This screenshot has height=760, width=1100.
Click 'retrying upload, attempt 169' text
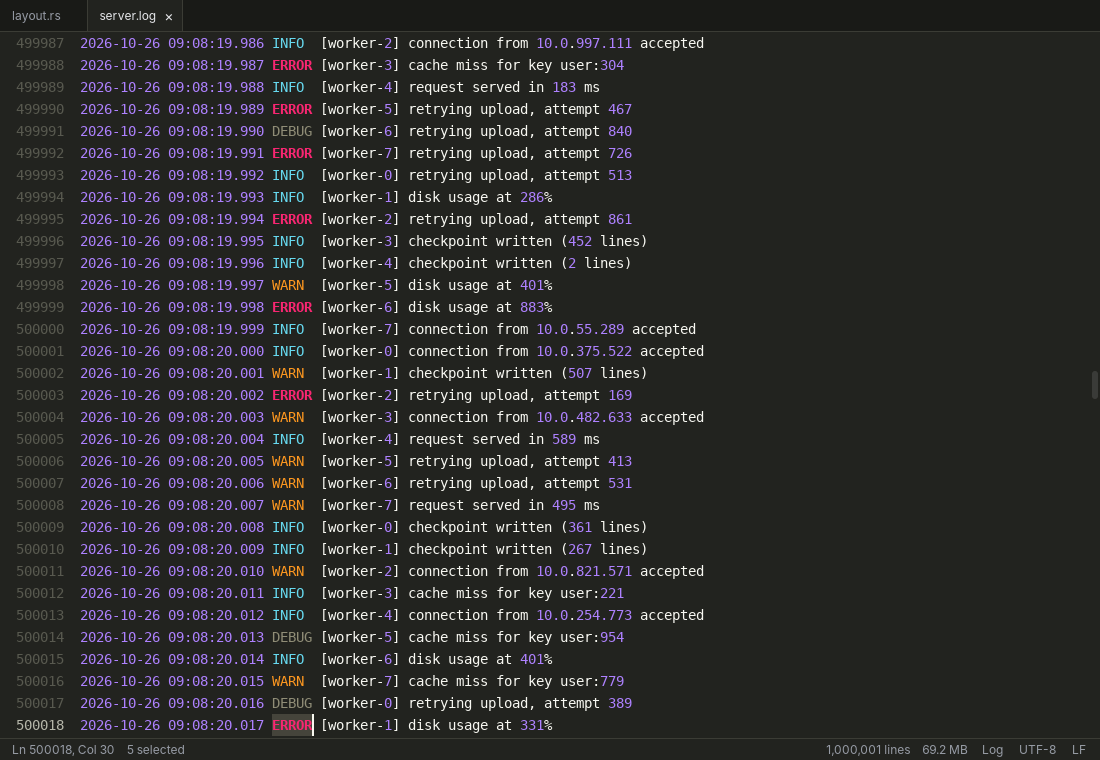click(x=520, y=395)
